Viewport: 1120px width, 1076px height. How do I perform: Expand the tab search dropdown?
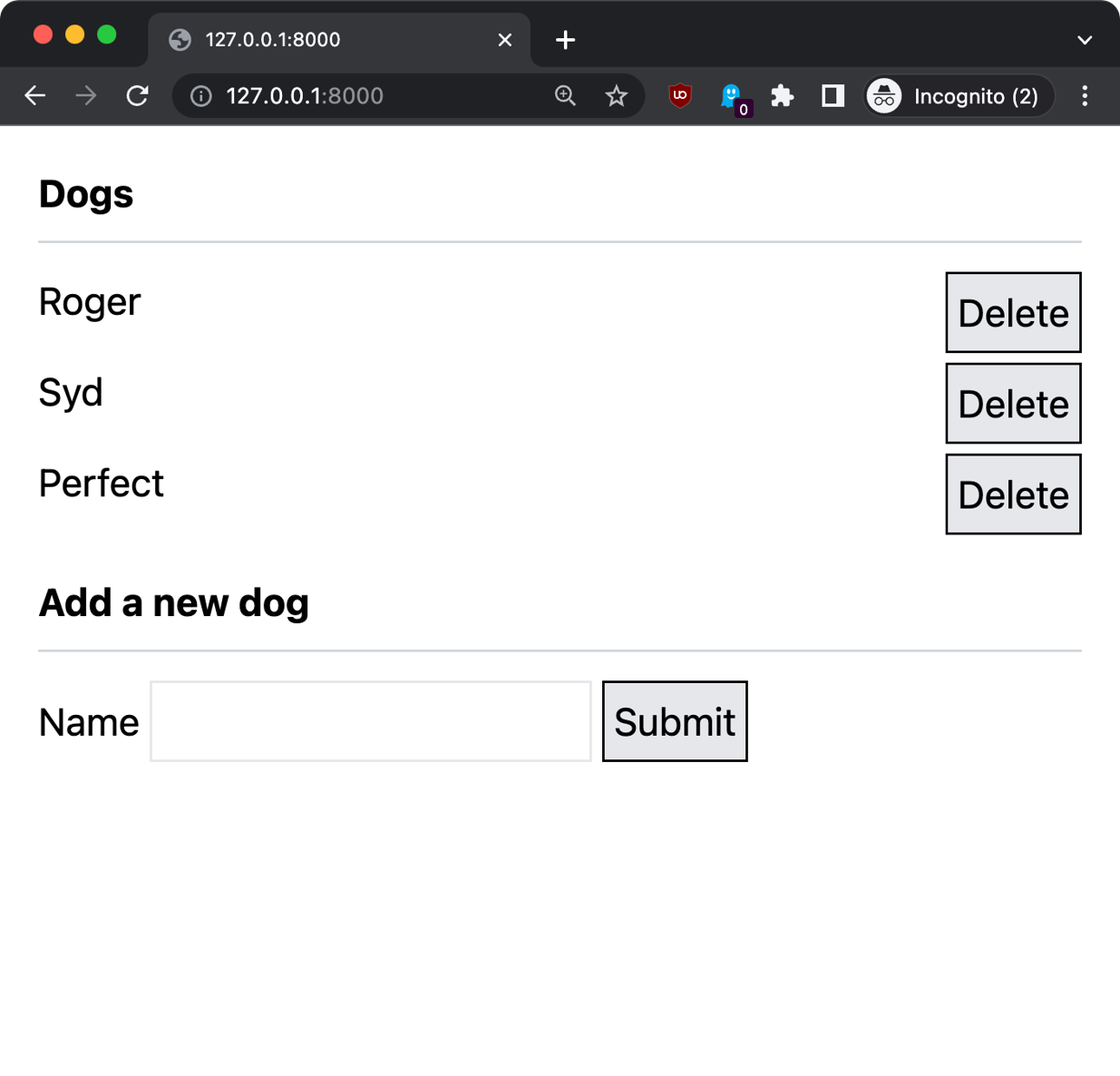1085,40
